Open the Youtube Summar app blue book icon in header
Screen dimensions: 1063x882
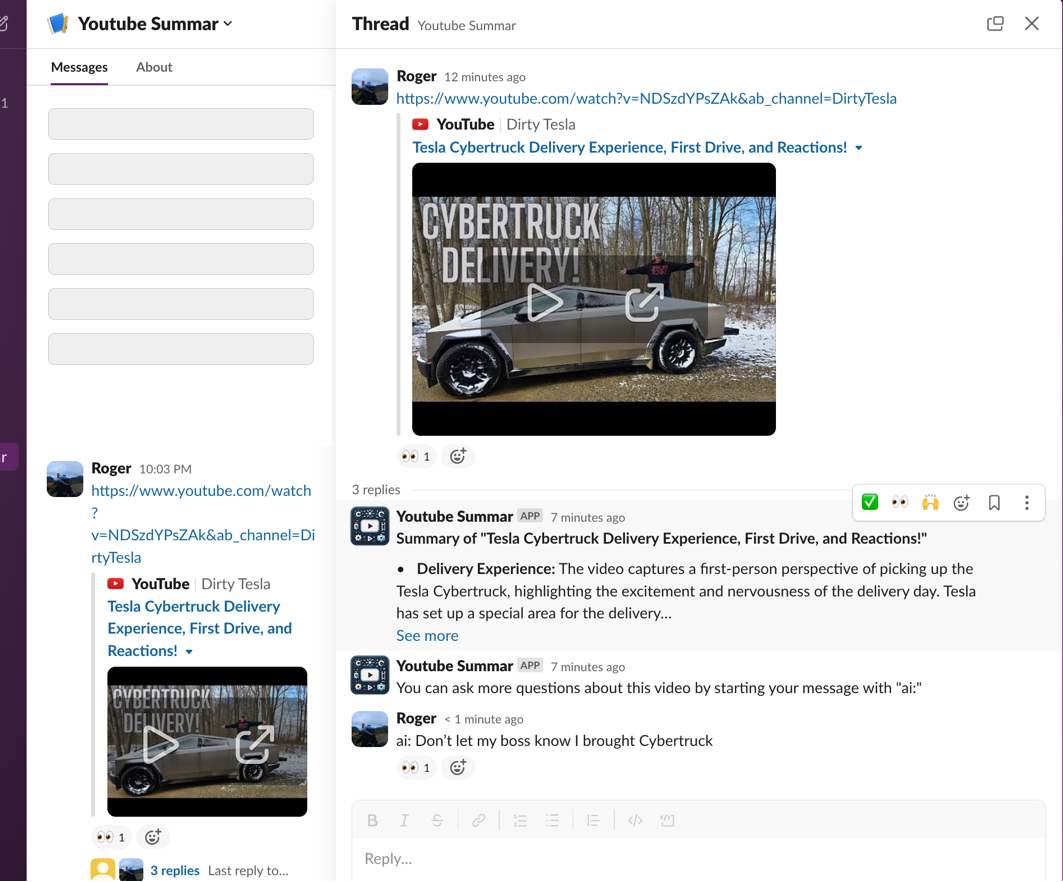click(58, 24)
